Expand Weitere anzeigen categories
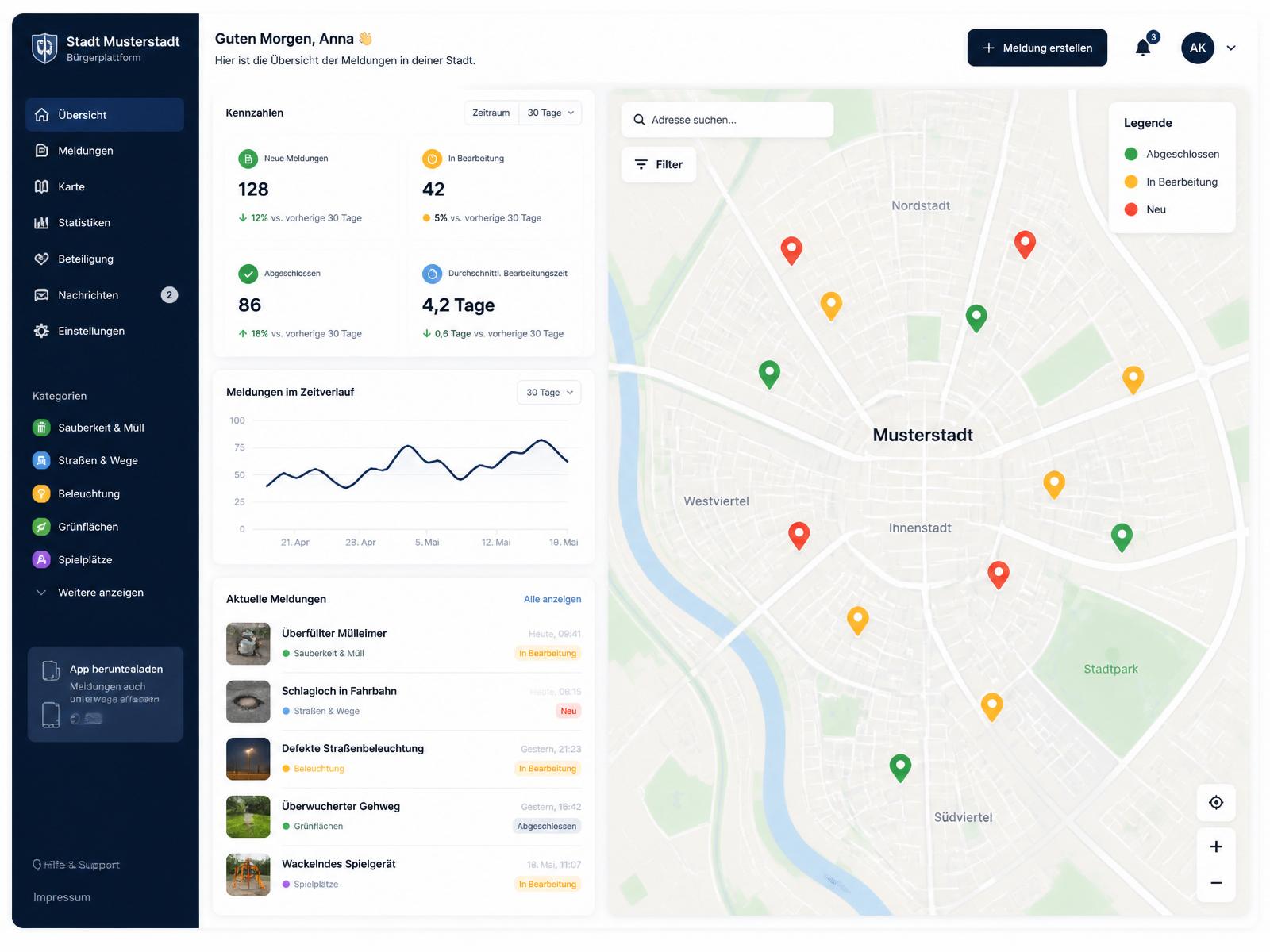 pyautogui.click(x=90, y=593)
